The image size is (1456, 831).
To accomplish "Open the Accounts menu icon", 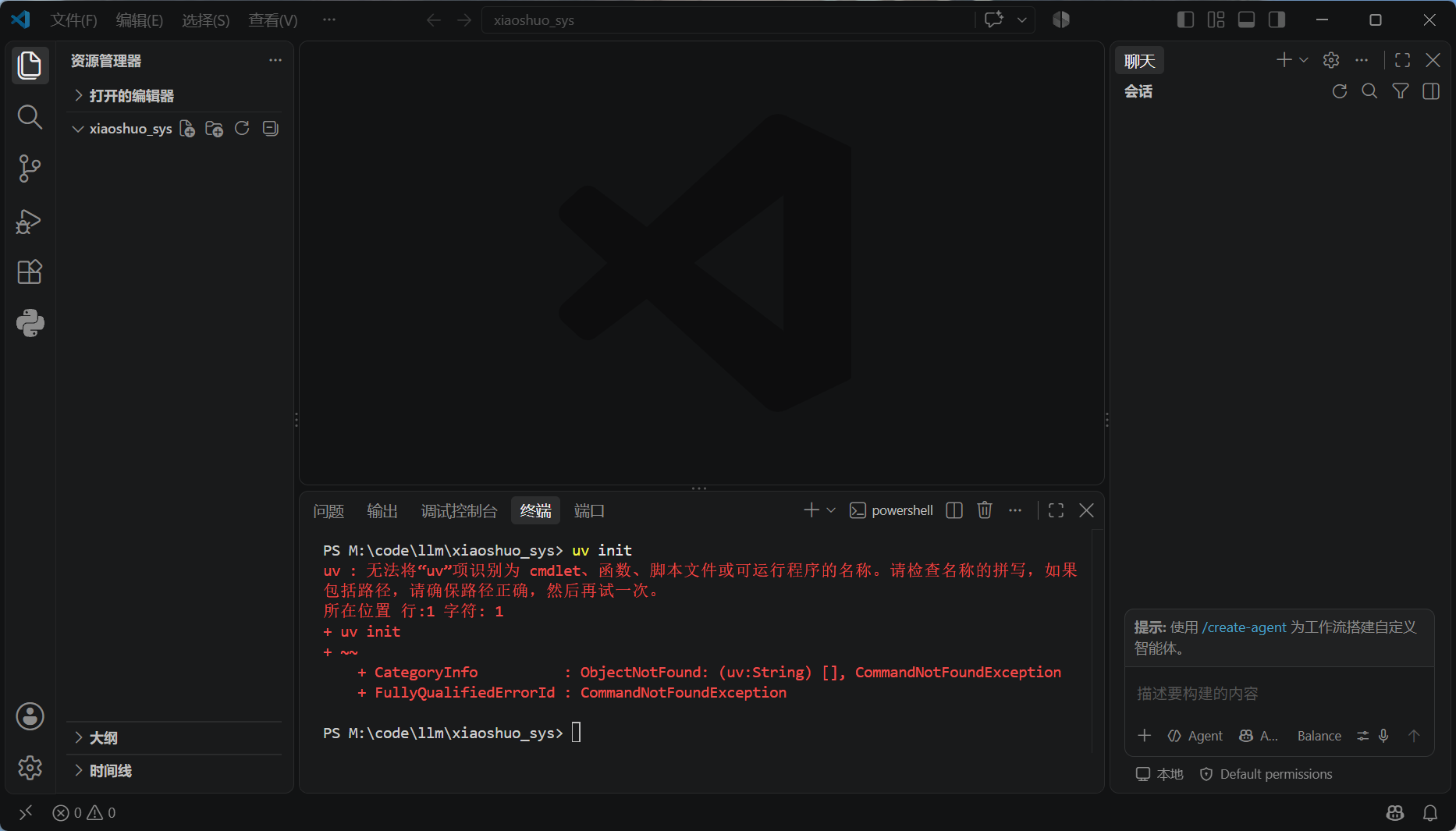I will click(x=30, y=716).
